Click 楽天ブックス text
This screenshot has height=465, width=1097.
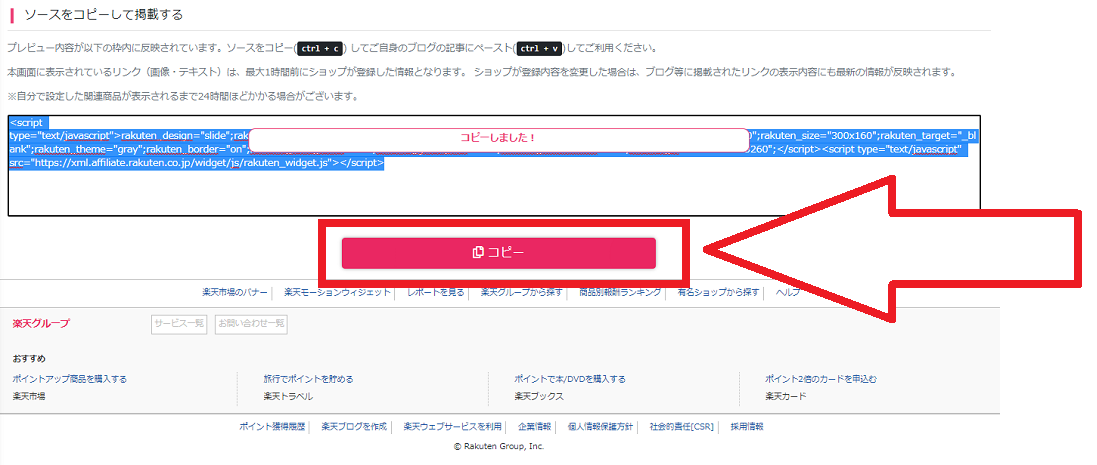point(539,396)
